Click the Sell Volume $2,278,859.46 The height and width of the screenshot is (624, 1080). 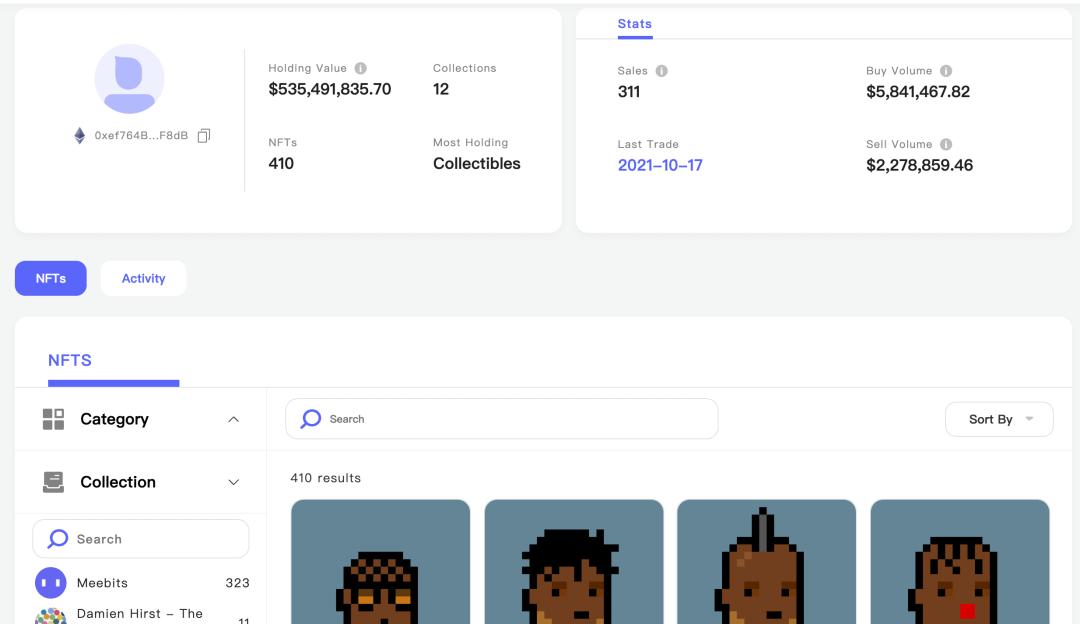click(920, 165)
